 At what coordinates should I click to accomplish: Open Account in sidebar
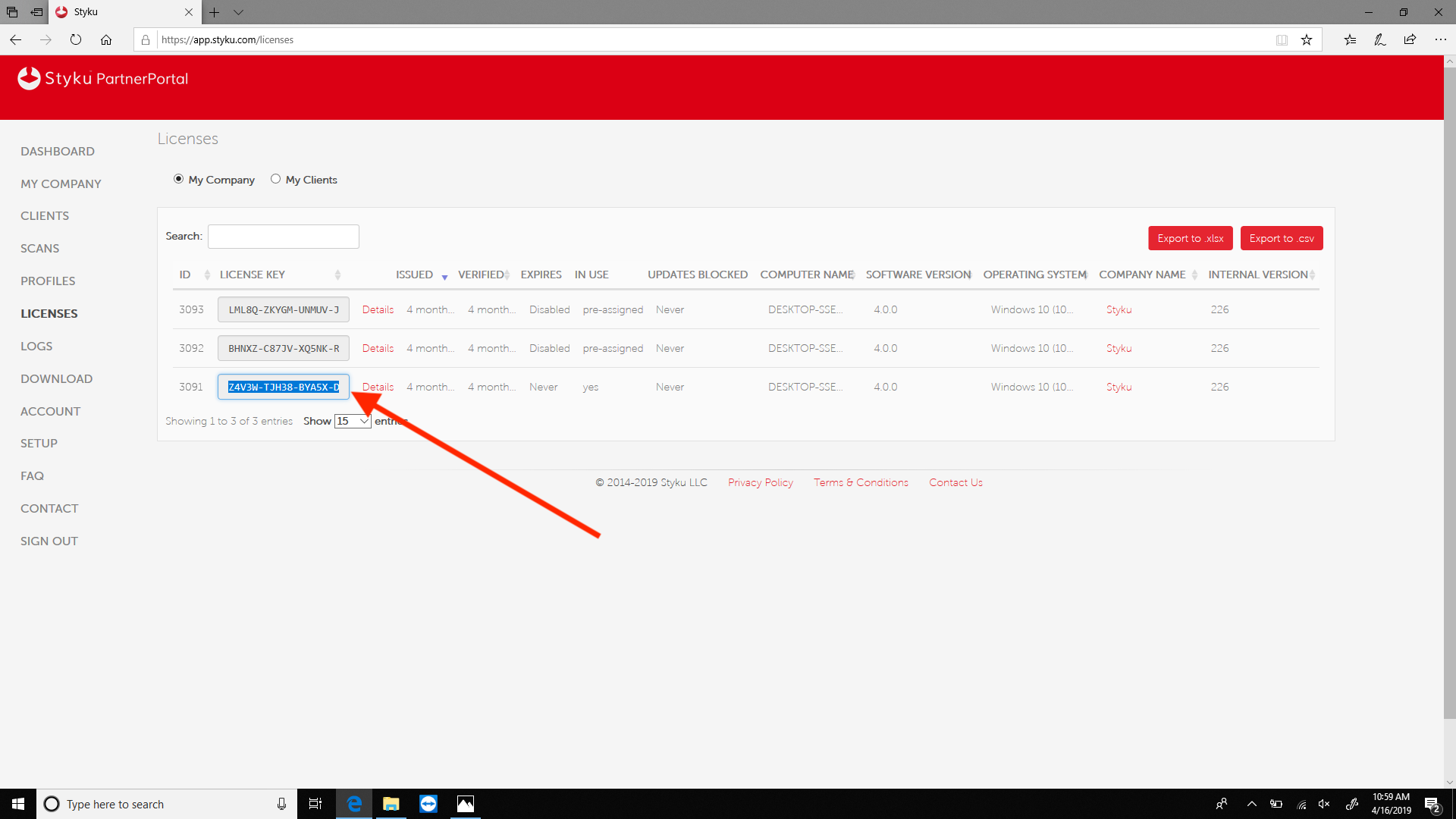coord(50,411)
